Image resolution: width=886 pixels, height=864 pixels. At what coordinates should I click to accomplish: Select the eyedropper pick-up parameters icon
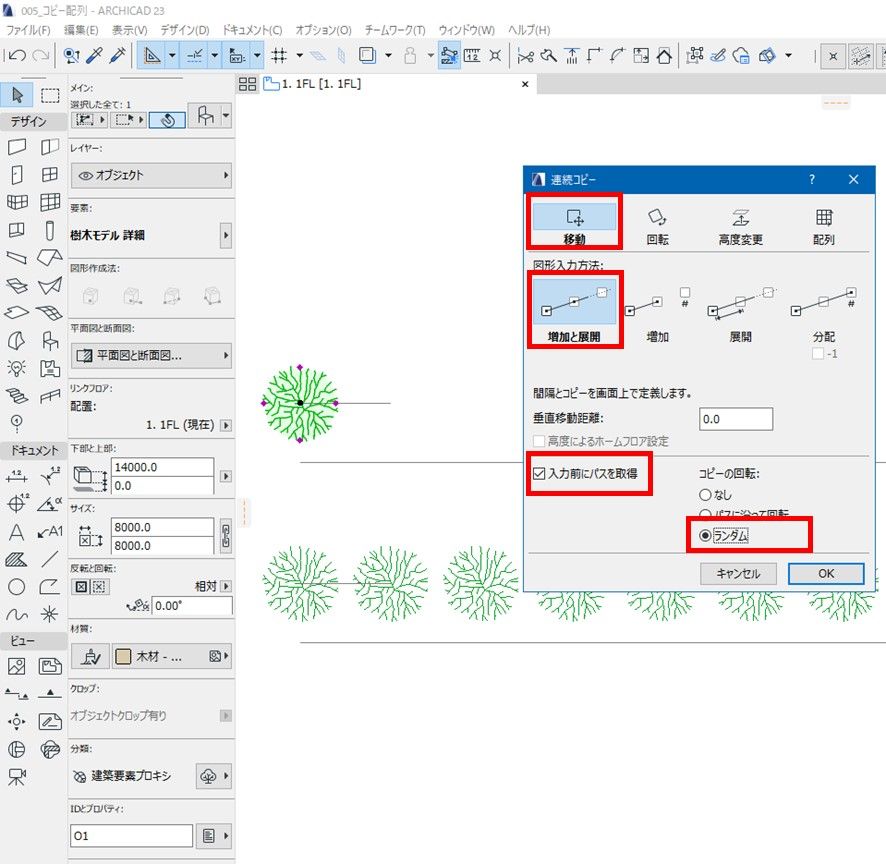tap(94, 55)
